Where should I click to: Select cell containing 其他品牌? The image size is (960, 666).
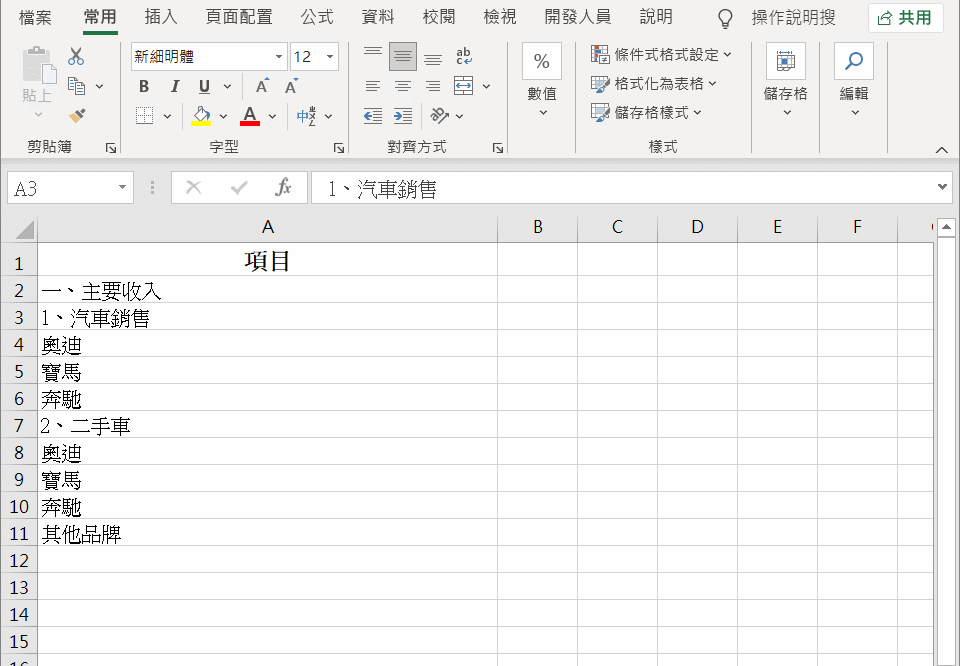(268, 534)
